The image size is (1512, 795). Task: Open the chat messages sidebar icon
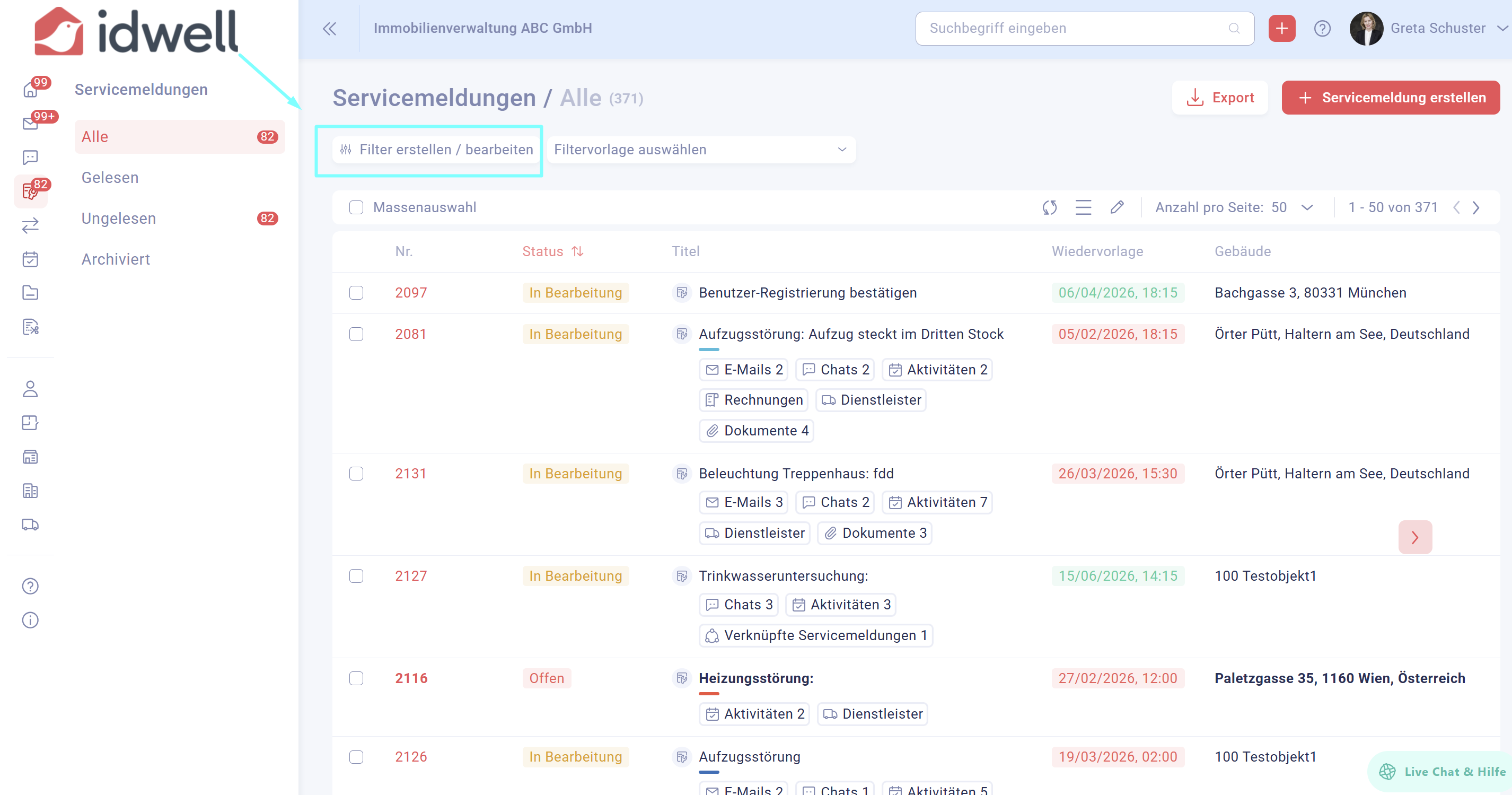click(x=30, y=158)
